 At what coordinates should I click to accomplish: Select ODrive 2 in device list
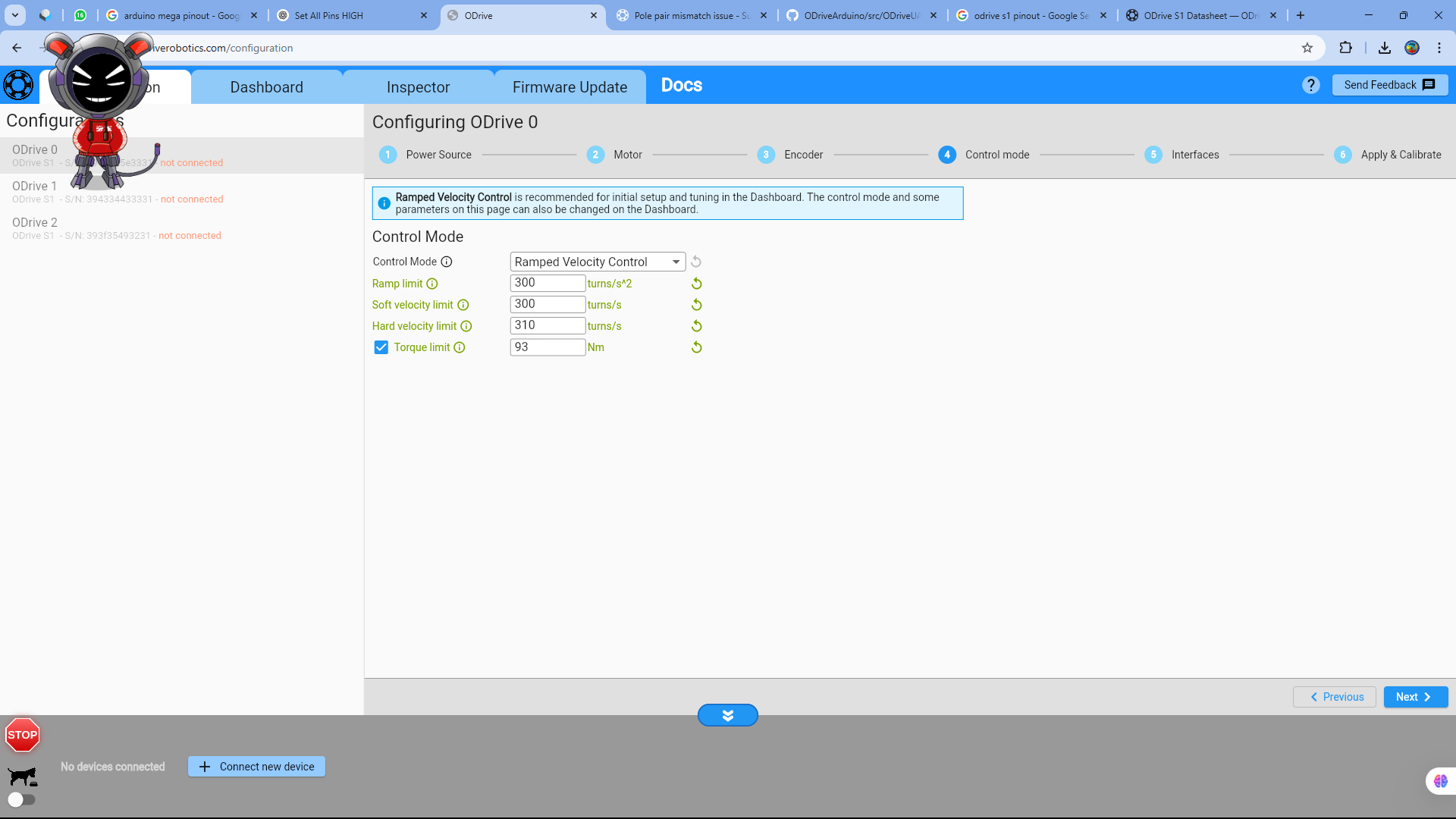(182, 228)
